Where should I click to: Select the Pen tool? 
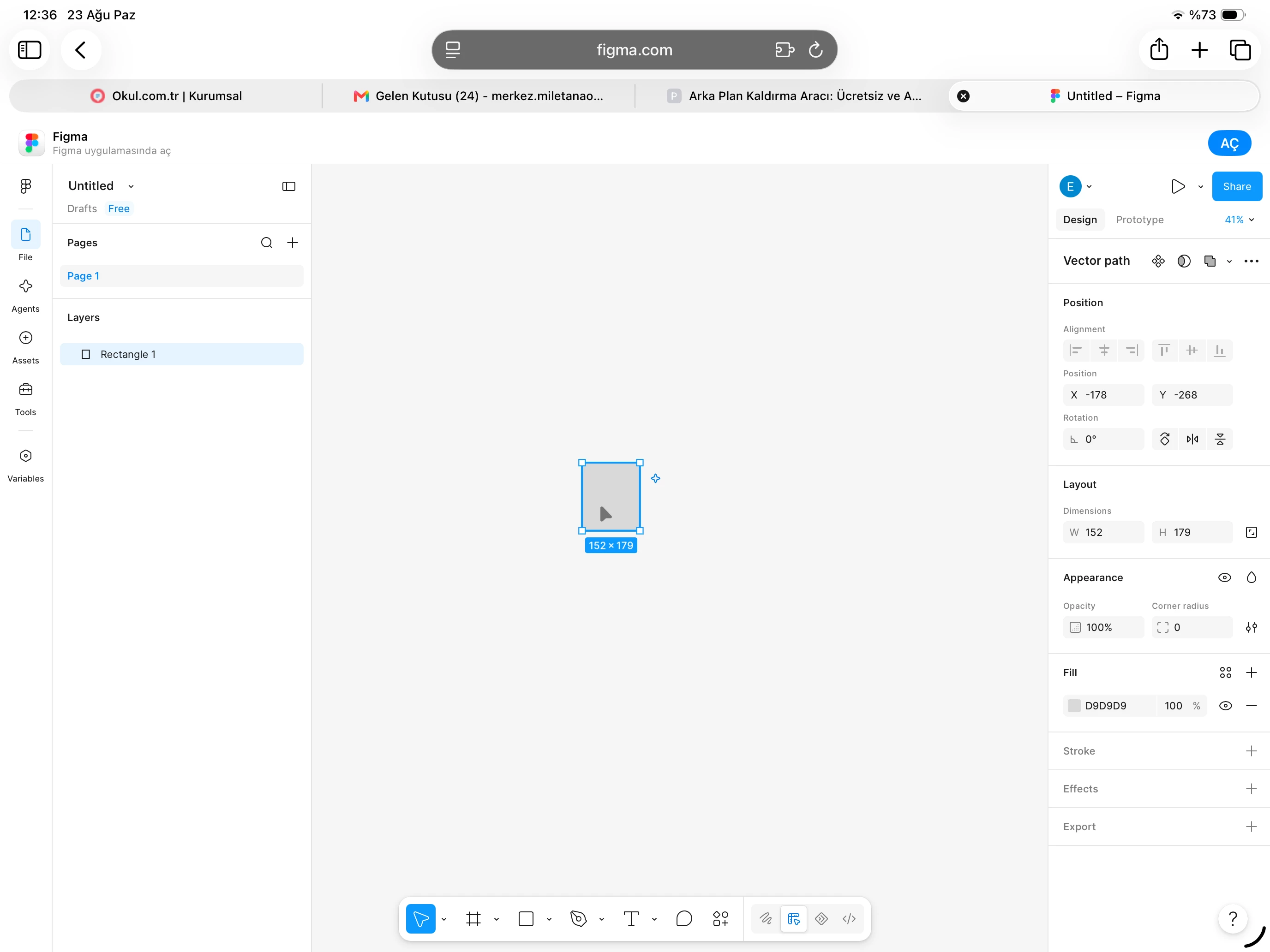578,919
